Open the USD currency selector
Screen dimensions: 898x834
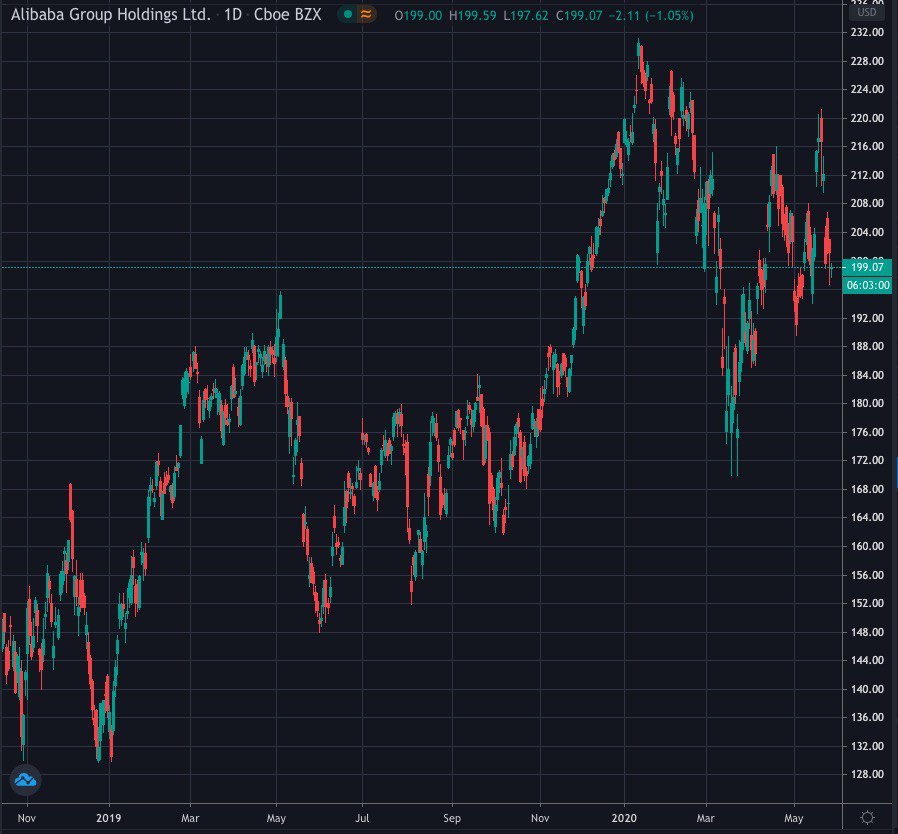coord(867,11)
